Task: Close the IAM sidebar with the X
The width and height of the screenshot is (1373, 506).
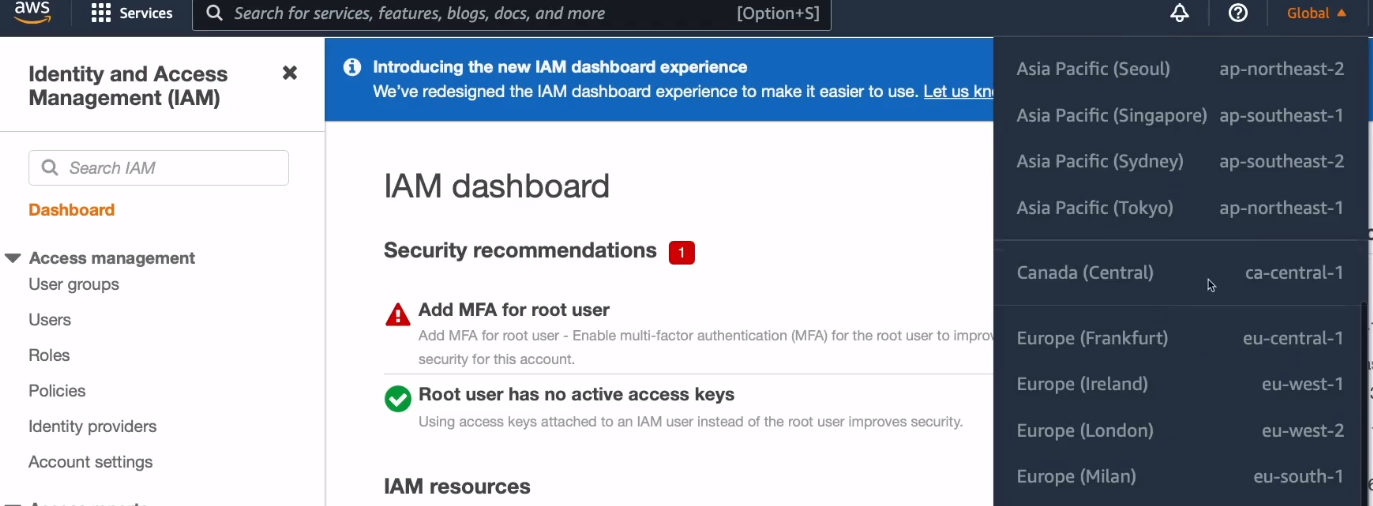Action: click(290, 73)
